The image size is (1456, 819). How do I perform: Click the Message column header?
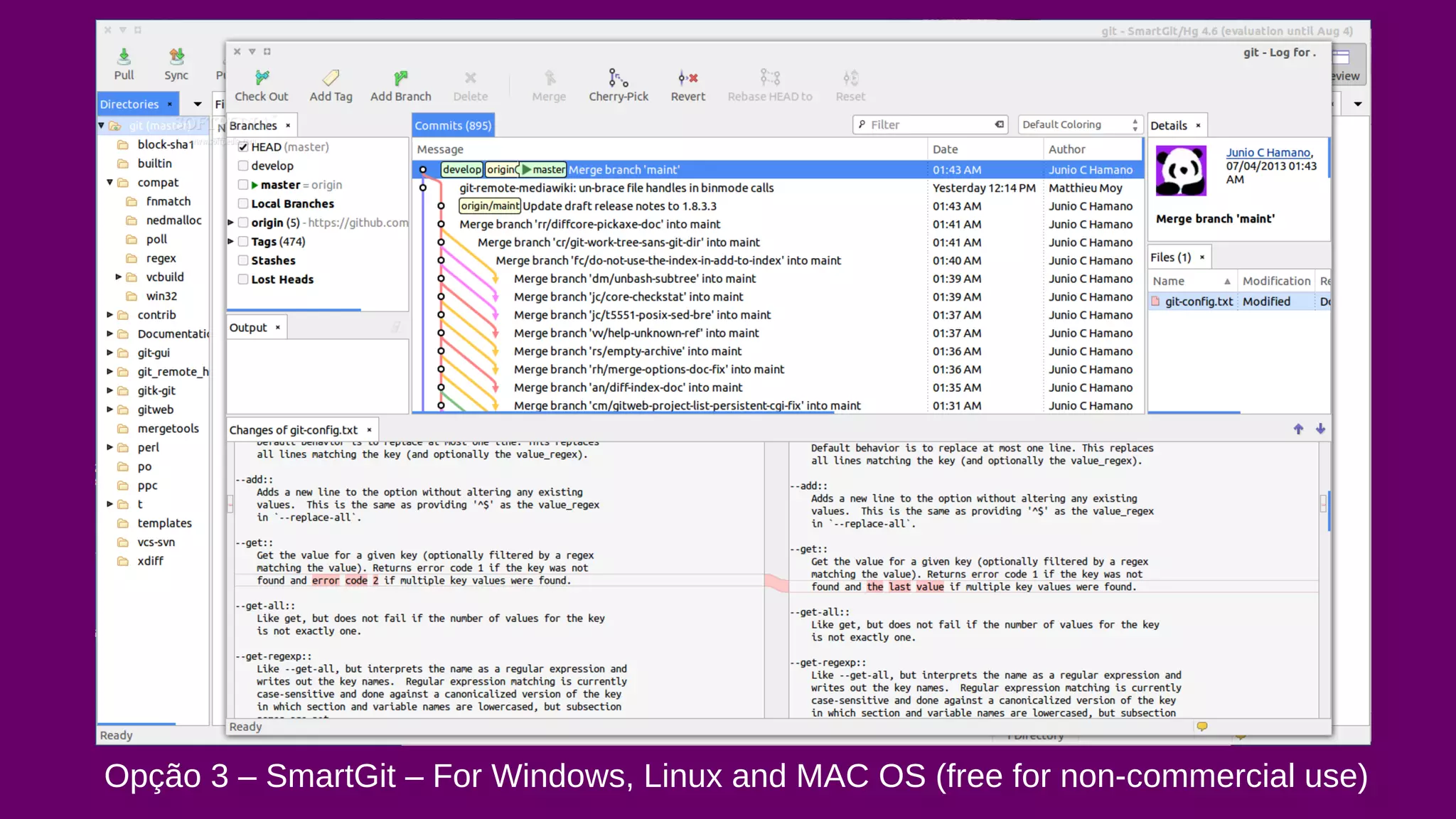click(x=670, y=149)
